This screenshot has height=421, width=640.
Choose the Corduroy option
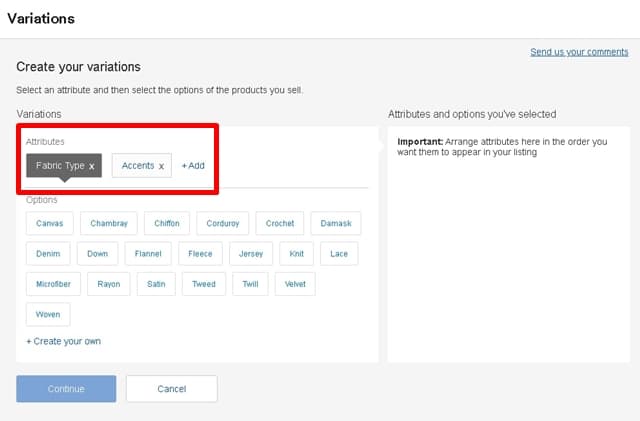222,224
